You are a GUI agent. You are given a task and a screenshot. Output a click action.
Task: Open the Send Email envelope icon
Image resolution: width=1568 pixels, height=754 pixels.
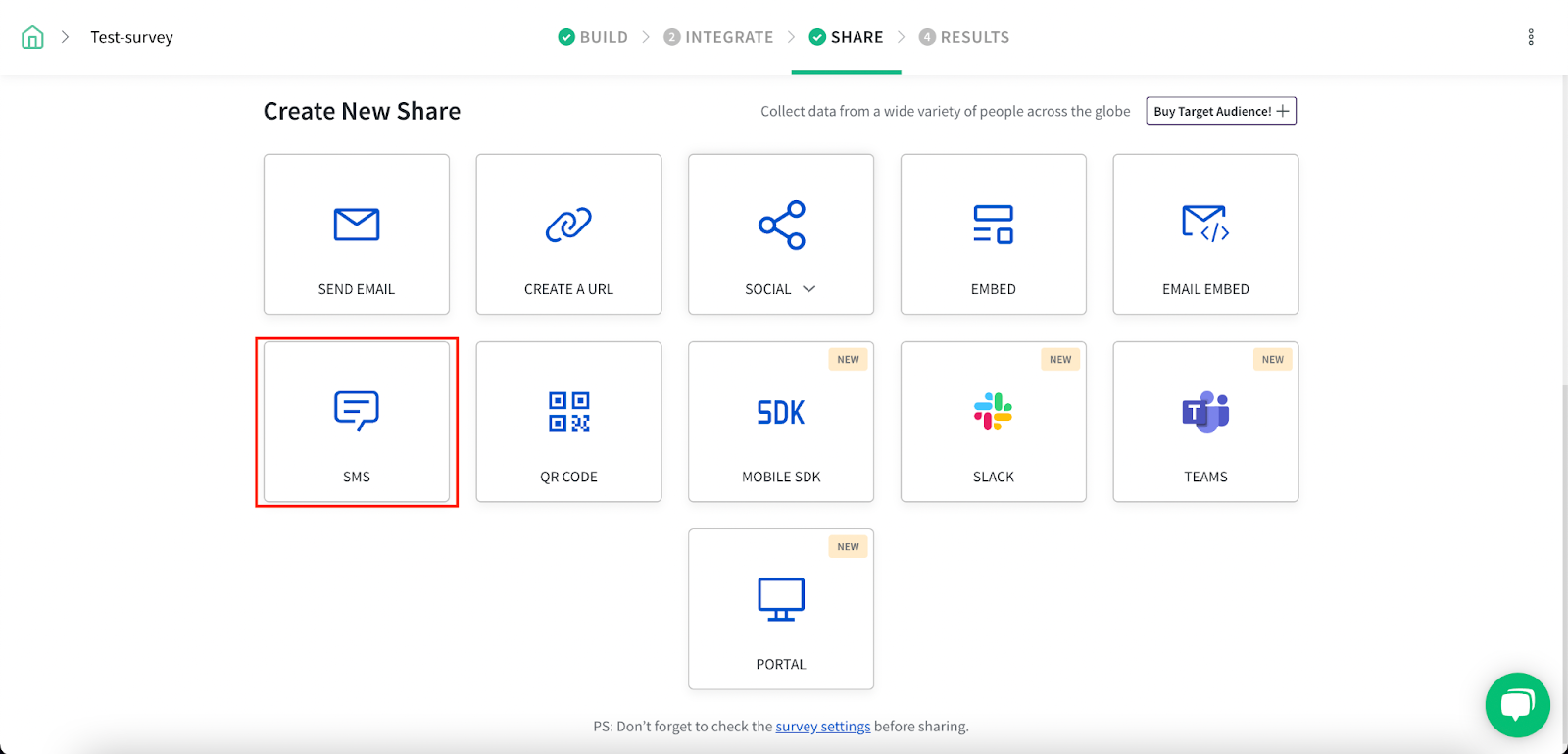(x=357, y=225)
